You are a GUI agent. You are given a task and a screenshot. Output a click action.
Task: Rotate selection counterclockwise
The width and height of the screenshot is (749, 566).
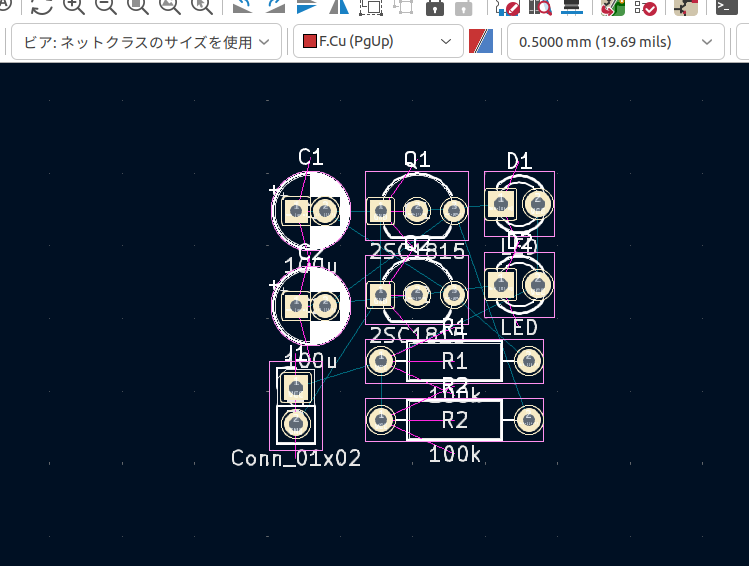click(241, 7)
